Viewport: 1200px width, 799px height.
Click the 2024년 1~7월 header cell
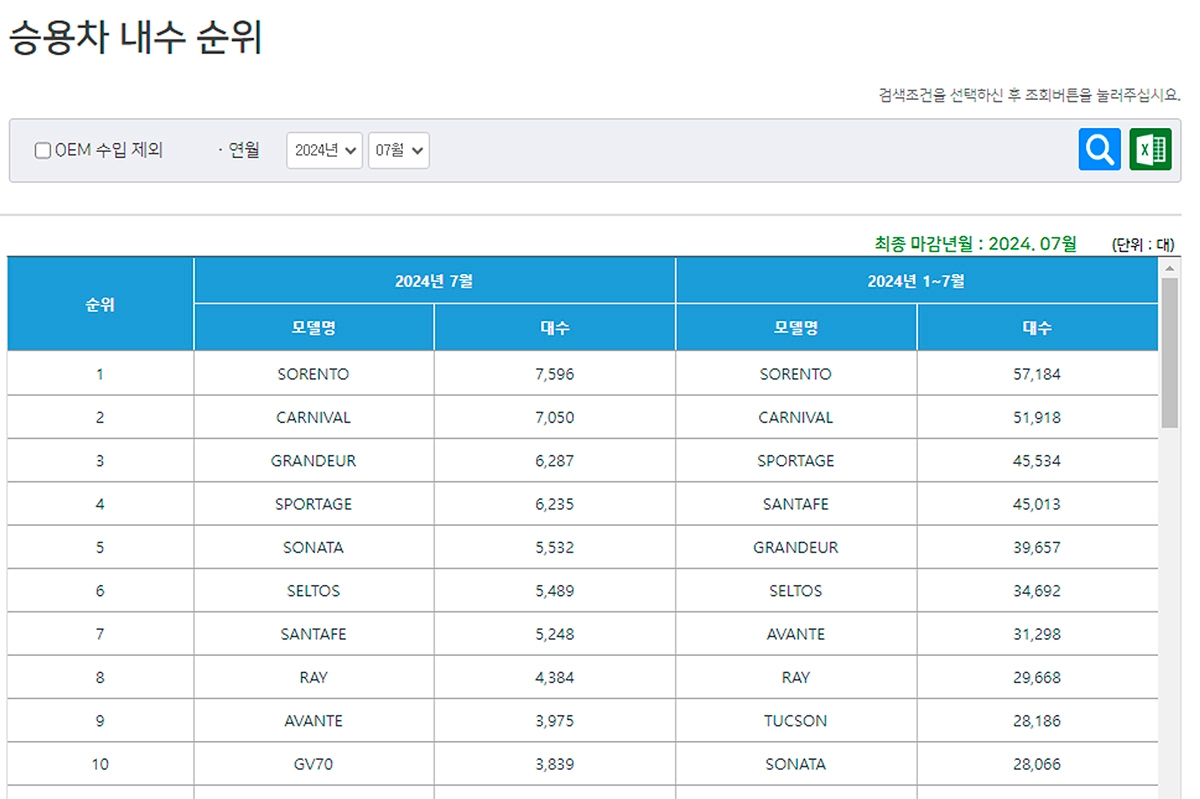point(916,281)
